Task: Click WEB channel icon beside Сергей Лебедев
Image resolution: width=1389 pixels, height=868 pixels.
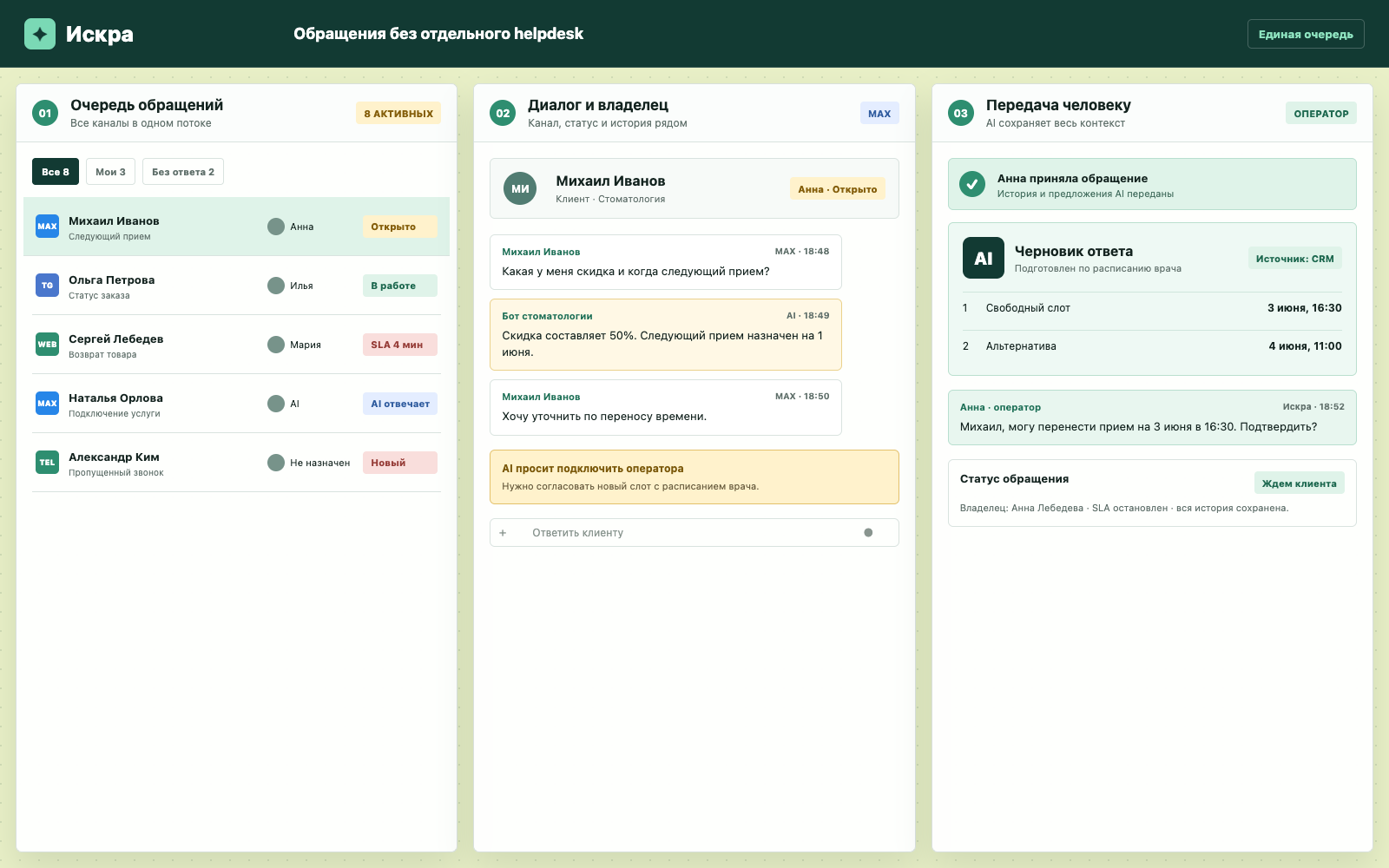Action: tap(47, 345)
